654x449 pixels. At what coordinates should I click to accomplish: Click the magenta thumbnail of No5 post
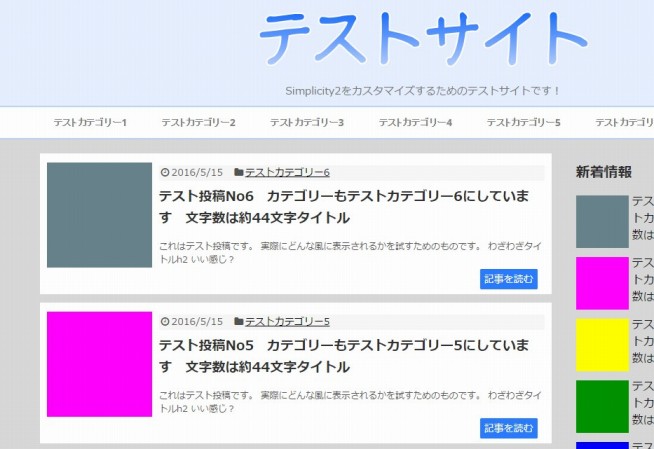coord(99,364)
